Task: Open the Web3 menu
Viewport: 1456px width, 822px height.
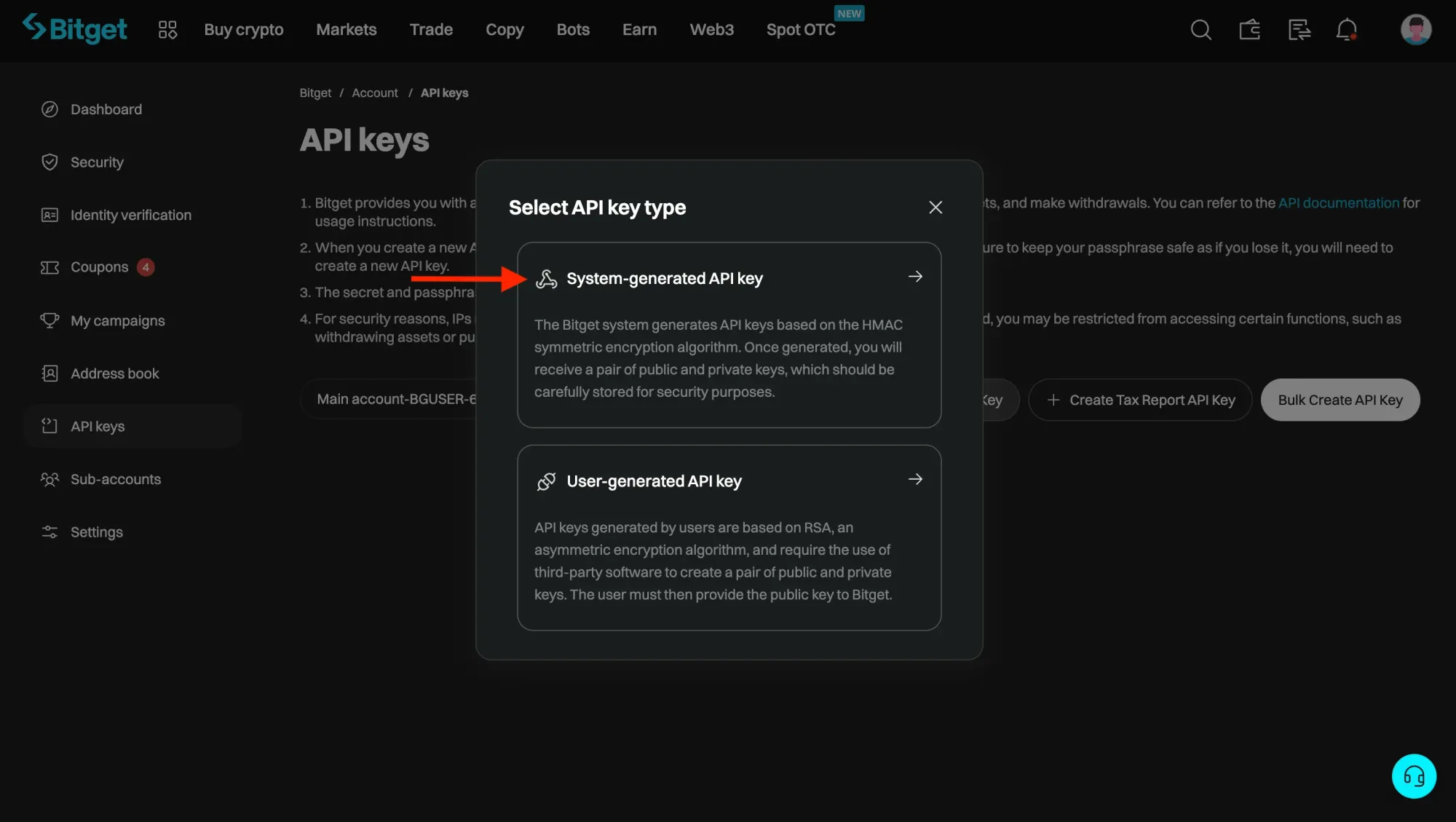Action: pos(711,30)
